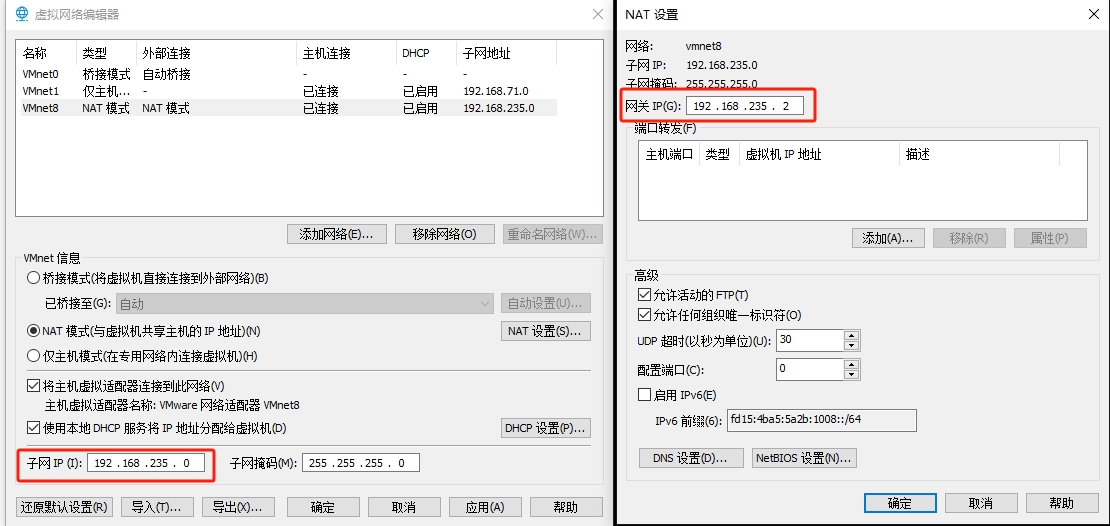Increase UDP 超时 value with up arrow
The image size is (1110, 526).
pos(851,335)
